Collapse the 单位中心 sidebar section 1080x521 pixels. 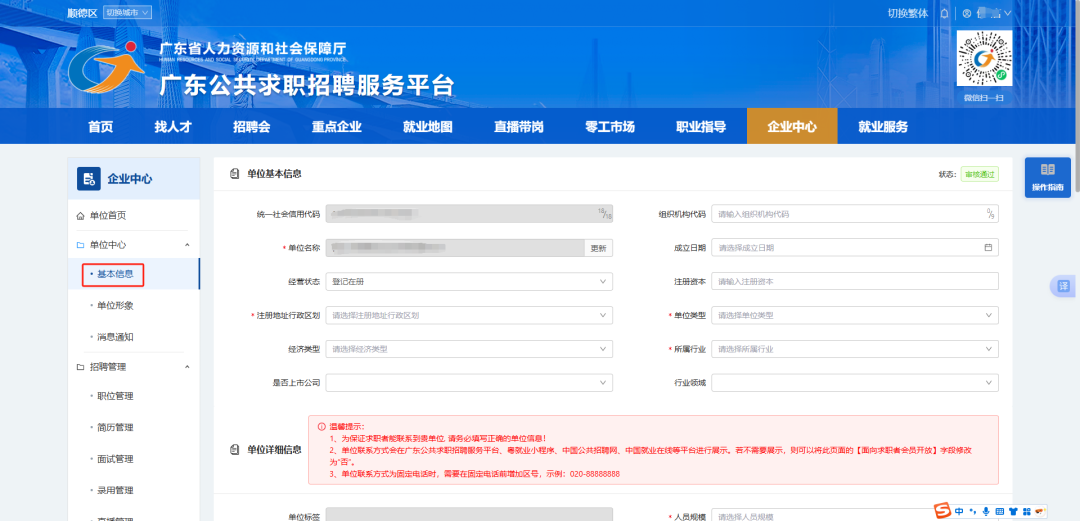click(187, 245)
